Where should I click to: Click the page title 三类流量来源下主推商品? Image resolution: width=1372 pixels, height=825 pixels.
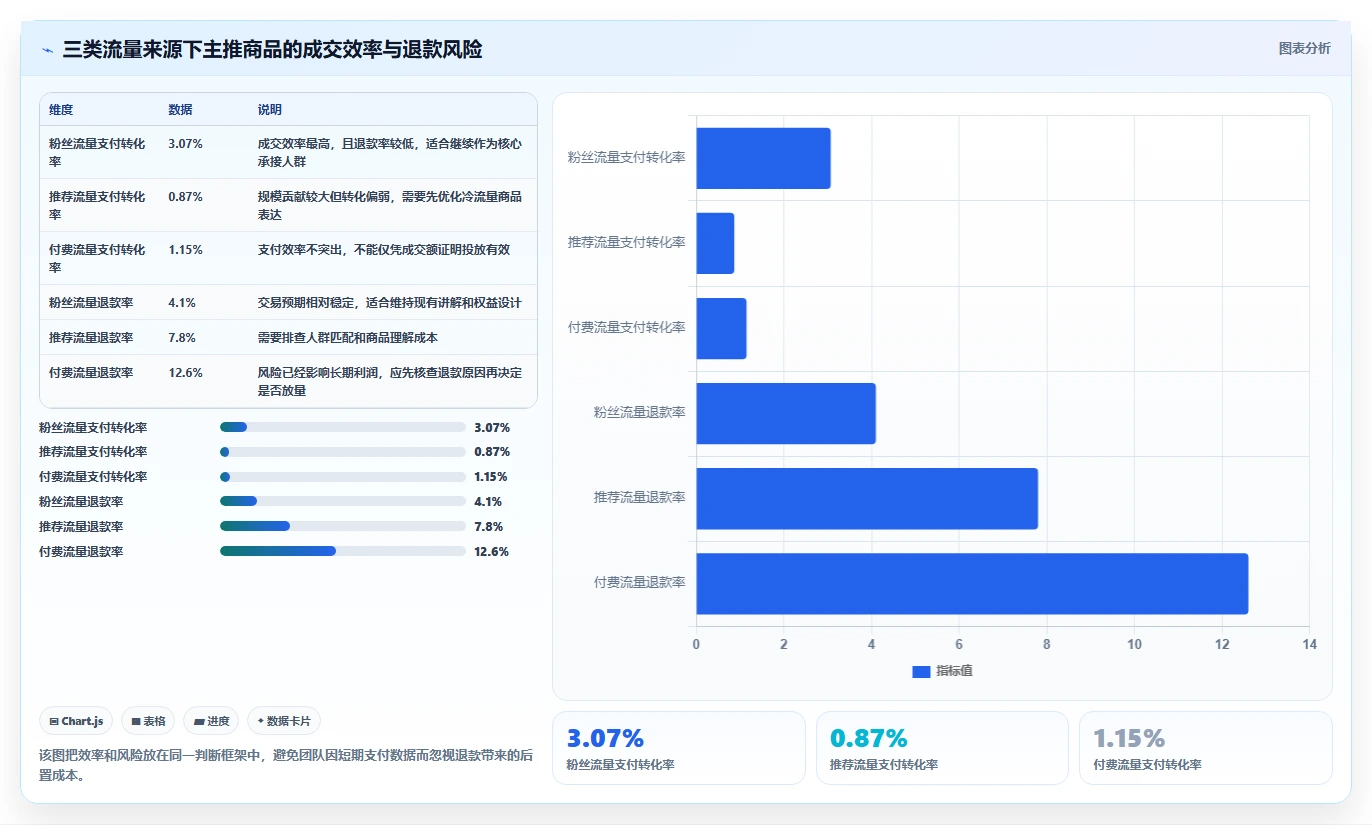tap(273, 50)
